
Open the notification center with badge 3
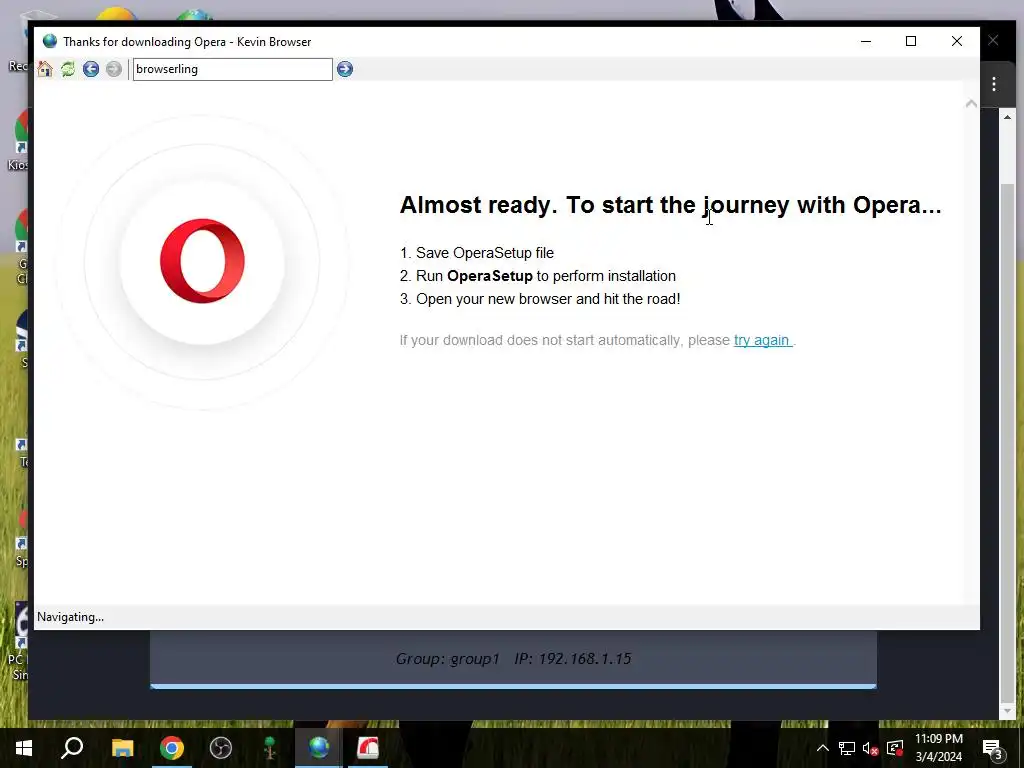point(993,749)
